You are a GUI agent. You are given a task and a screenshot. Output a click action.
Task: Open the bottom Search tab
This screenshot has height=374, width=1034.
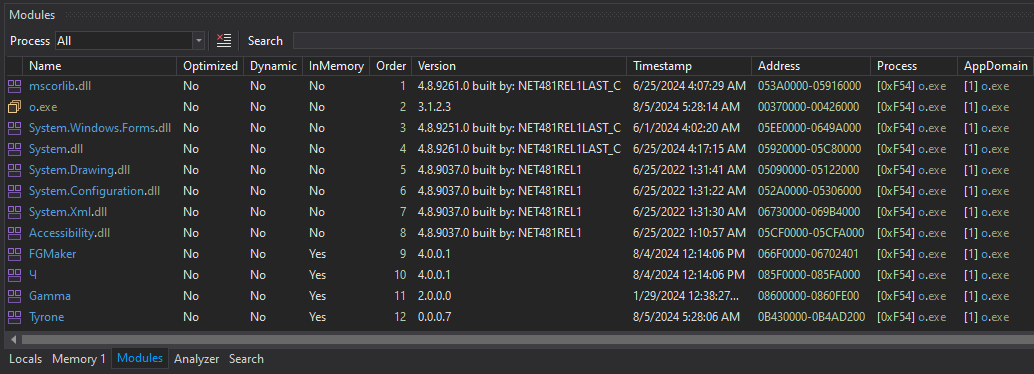click(246, 359)
